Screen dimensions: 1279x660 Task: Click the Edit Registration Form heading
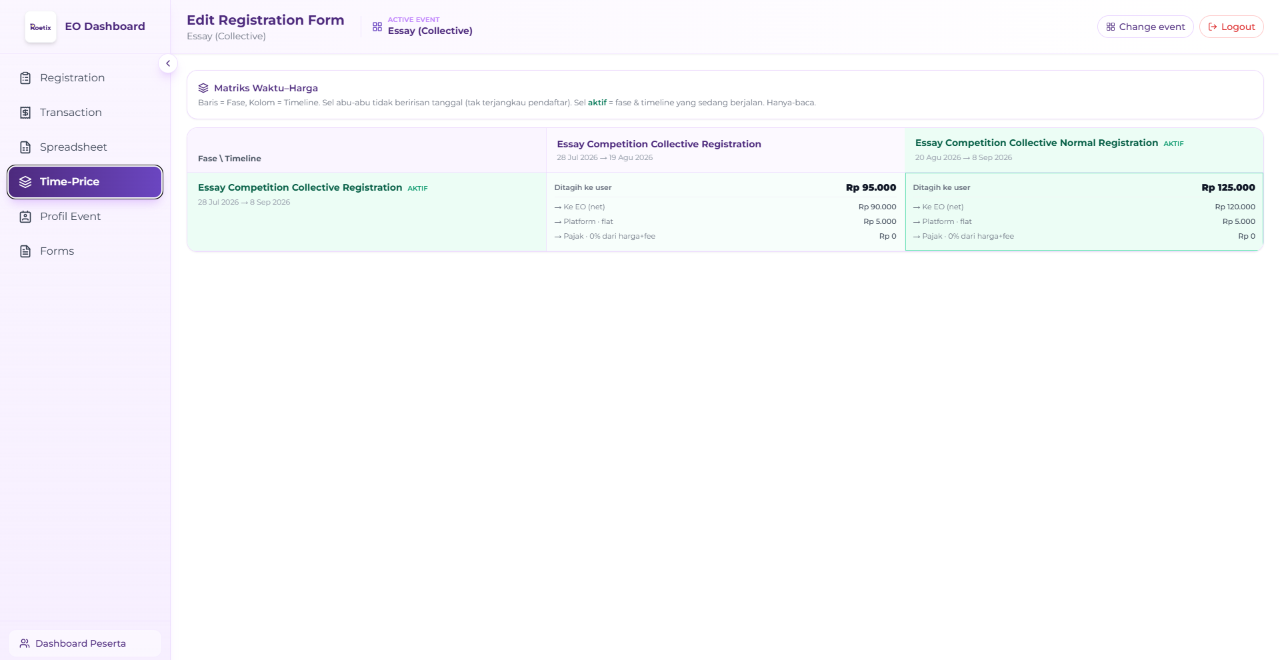pyautogui.click(x=265, y=20)
